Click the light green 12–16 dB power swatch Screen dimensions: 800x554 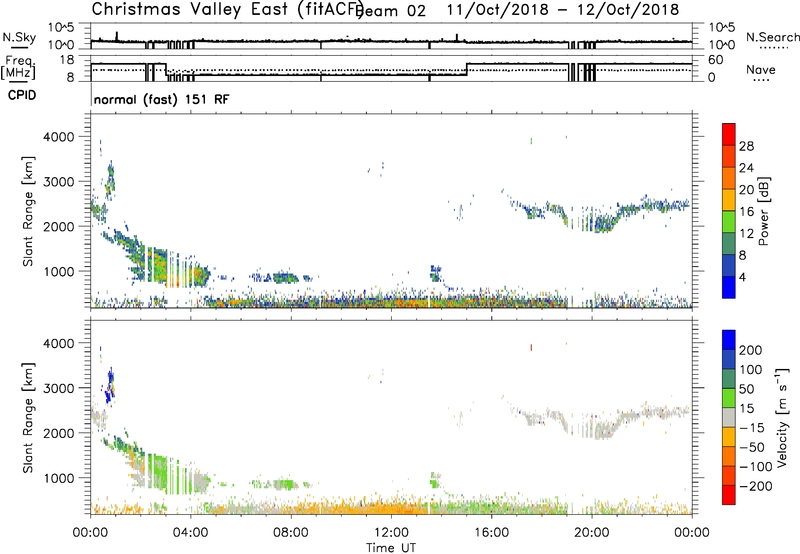tap(729, 221)
